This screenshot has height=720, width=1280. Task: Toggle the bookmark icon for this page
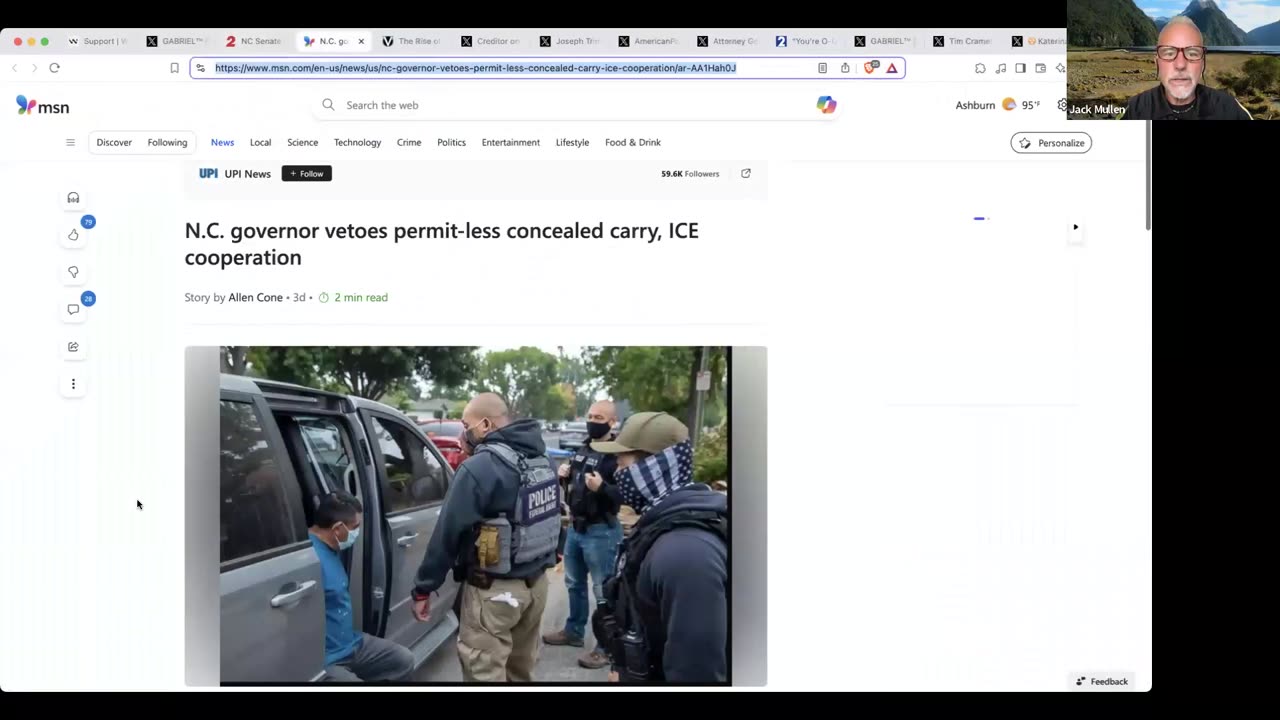[174, 68]
